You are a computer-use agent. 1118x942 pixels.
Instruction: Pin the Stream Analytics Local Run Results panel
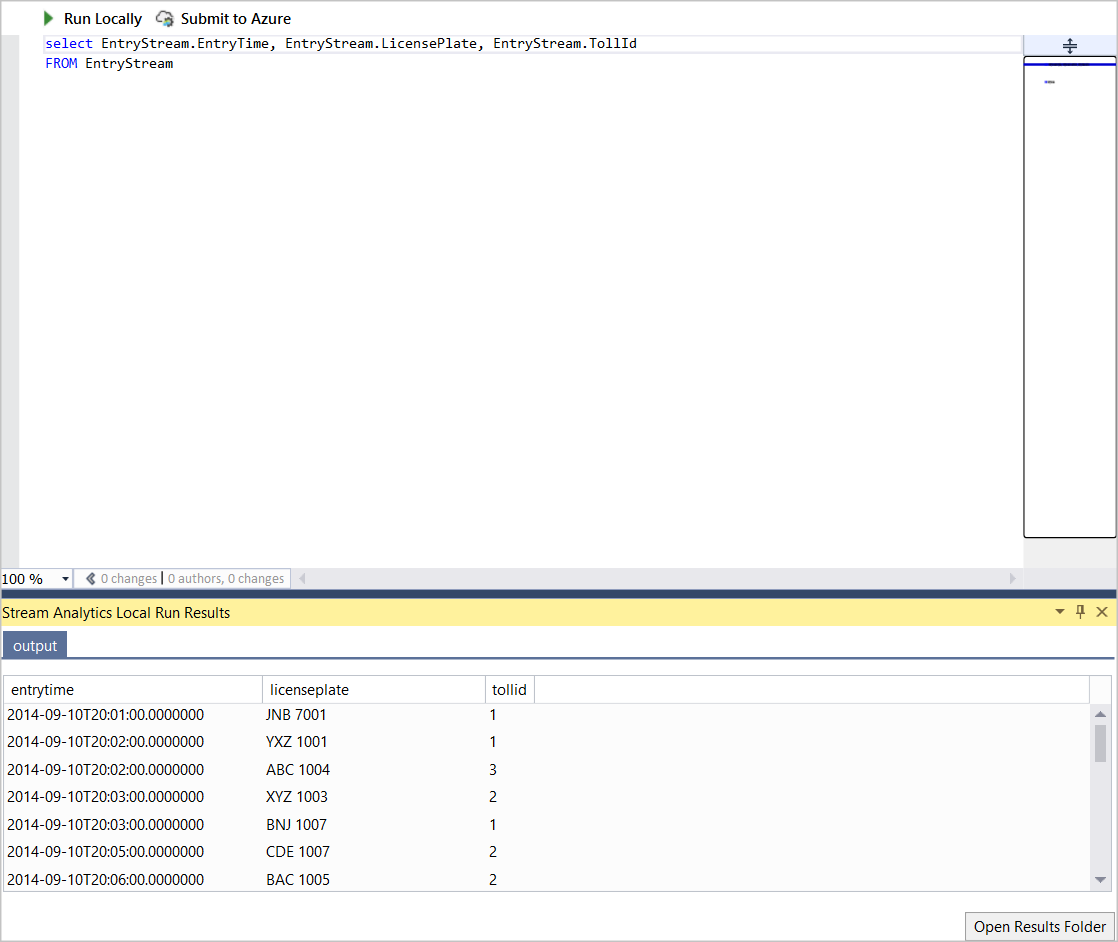click(x=1080, y=611)
